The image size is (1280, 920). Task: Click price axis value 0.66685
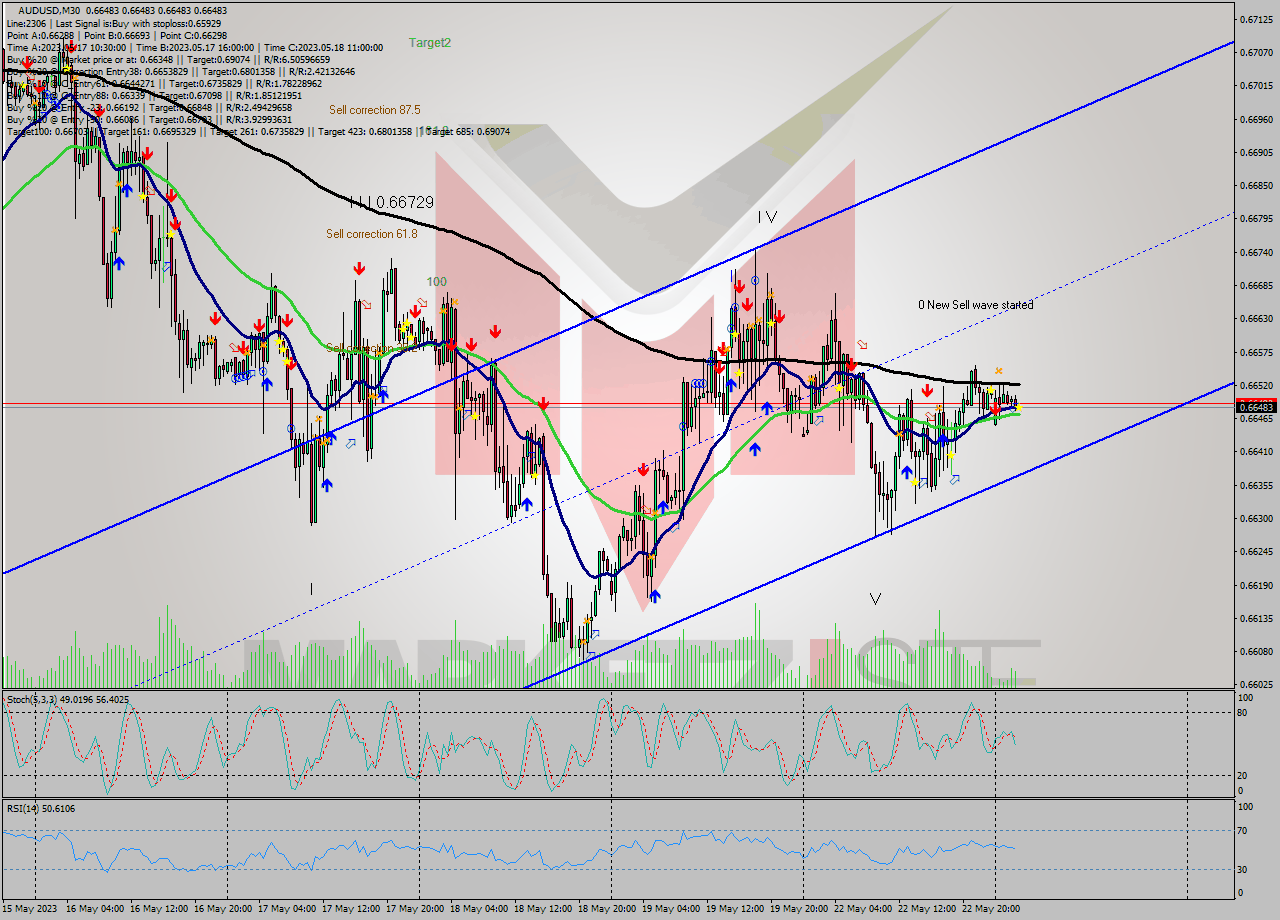point(1255,286)
